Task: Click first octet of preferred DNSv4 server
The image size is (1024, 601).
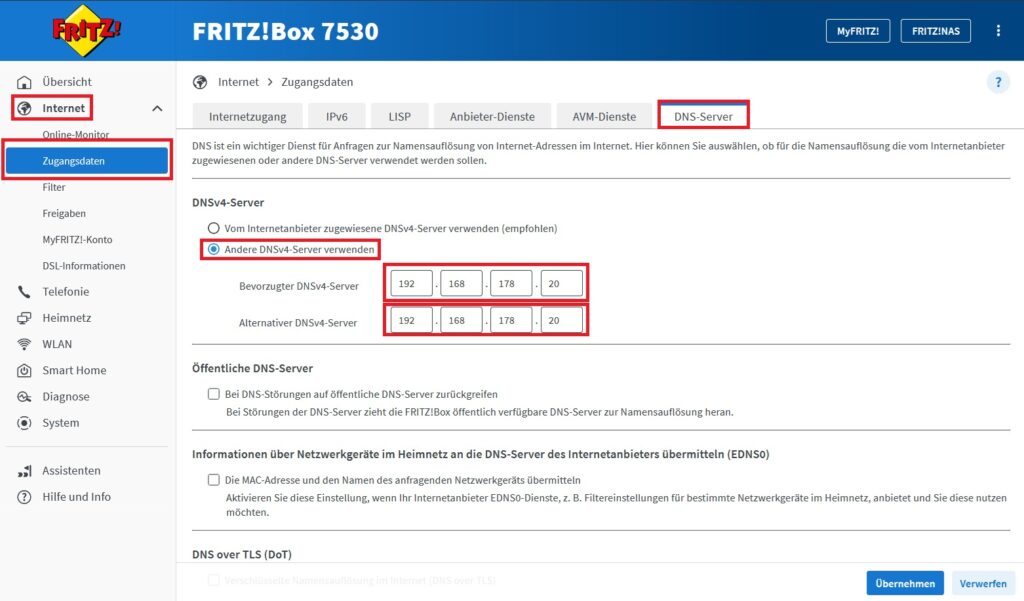Action: pos(411,284)
